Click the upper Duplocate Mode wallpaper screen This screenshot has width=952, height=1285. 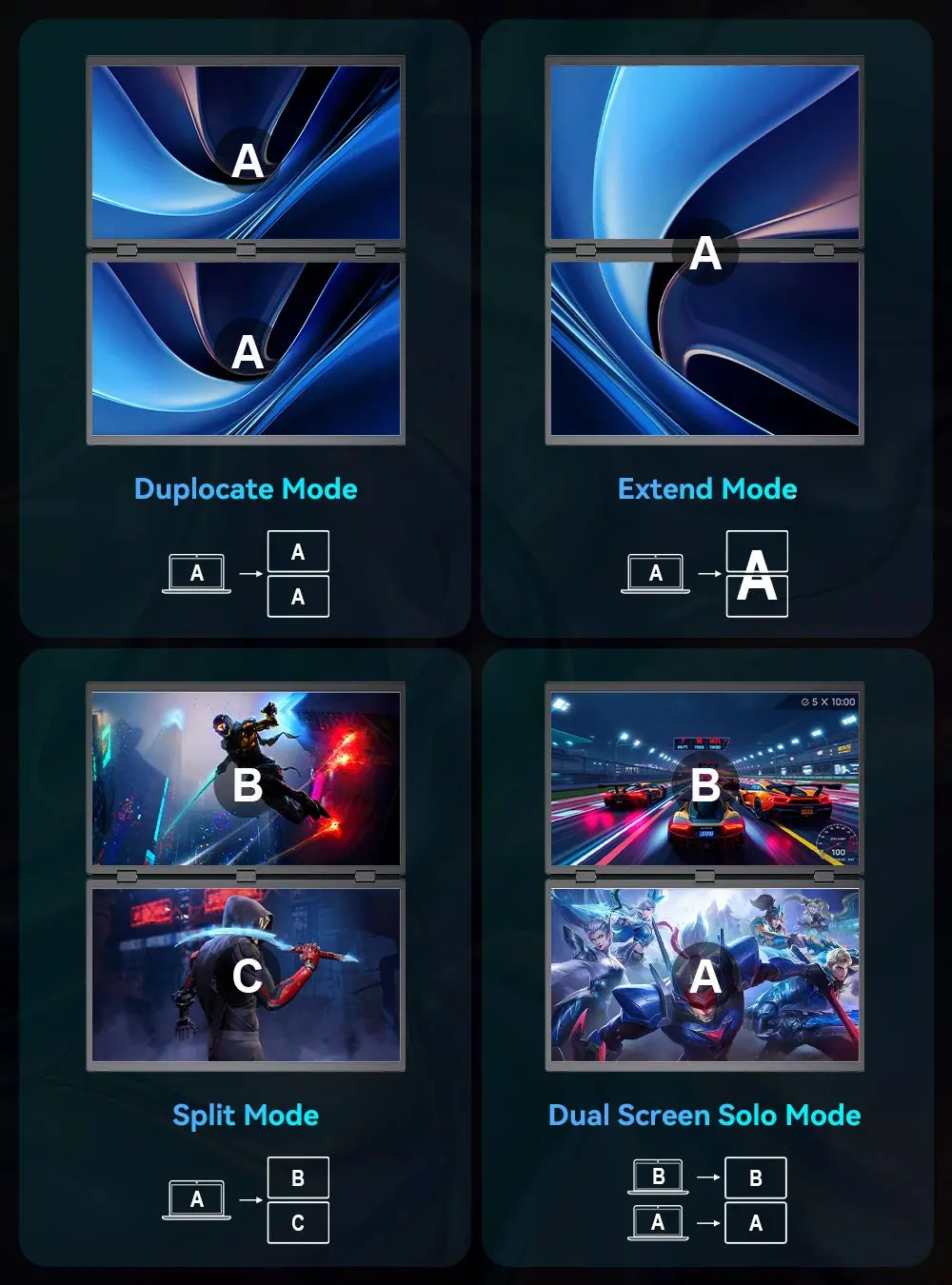click(246, 152)
